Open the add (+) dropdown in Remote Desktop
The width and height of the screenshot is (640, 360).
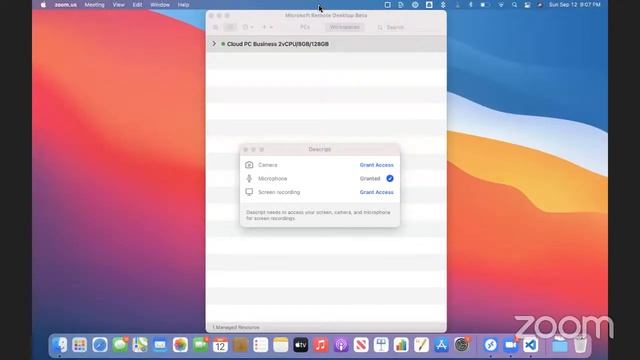(x=267, y=27)
